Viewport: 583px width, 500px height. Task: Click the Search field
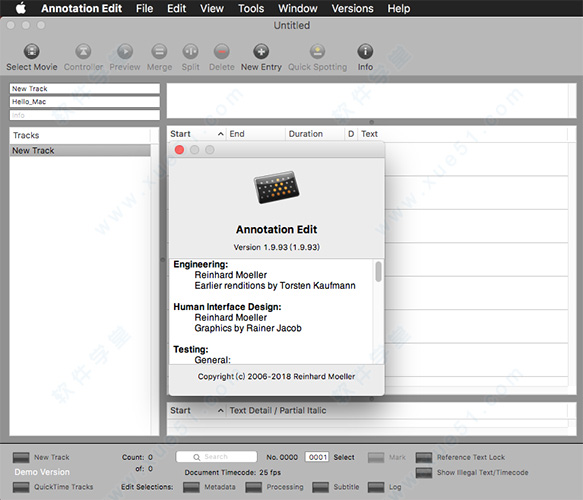click(216, 457)
